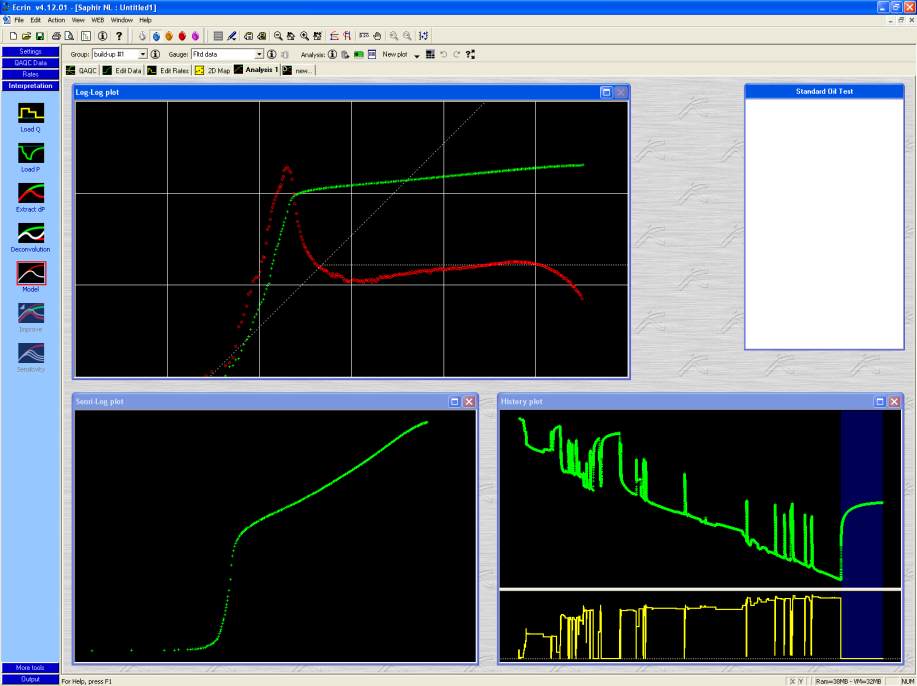Click the Output button at bottom
917x686 pixels.
(30, 679)
